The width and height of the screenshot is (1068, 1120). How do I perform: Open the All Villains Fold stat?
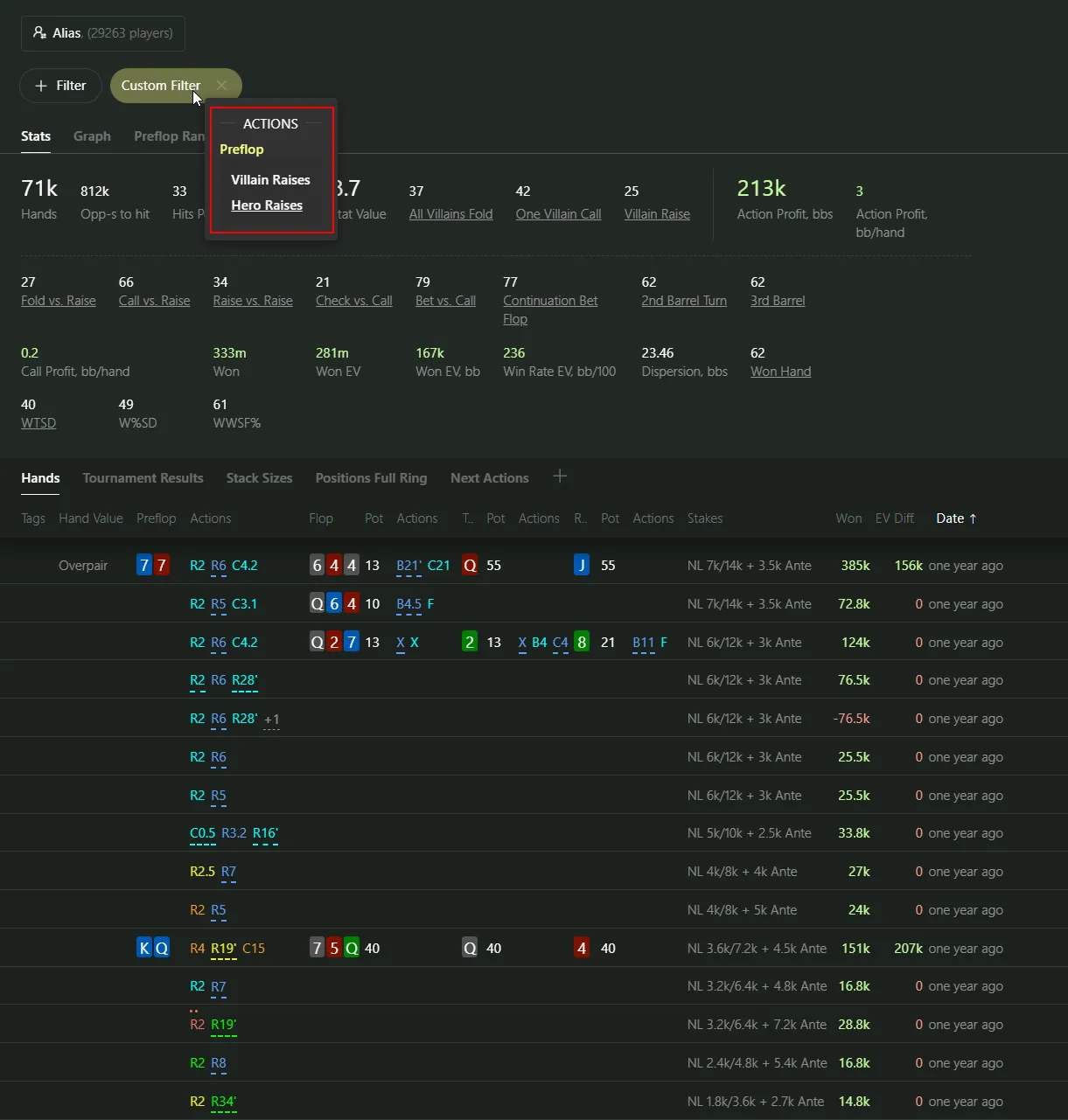450,214
